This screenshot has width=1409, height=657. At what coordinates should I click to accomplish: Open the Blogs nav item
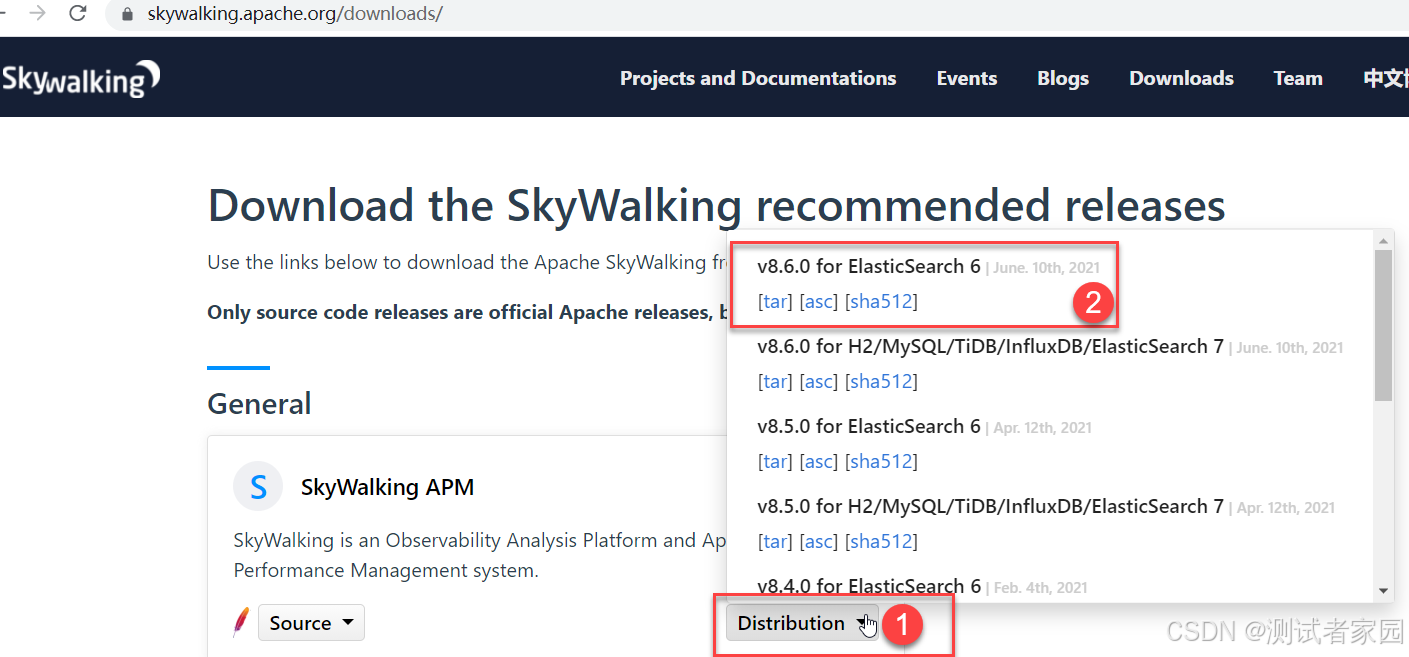click(x=1063, y=78)
